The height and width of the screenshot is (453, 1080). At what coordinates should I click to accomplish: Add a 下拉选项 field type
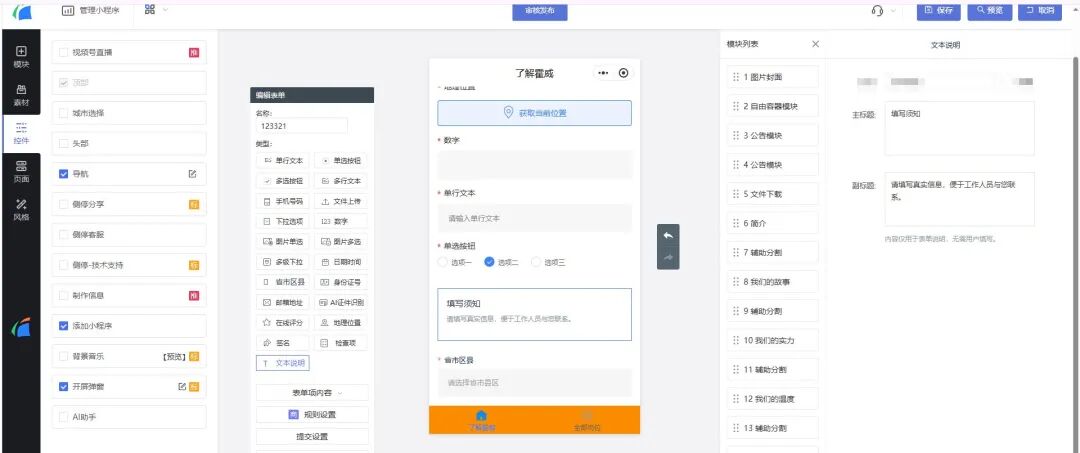tap(283, 222)
